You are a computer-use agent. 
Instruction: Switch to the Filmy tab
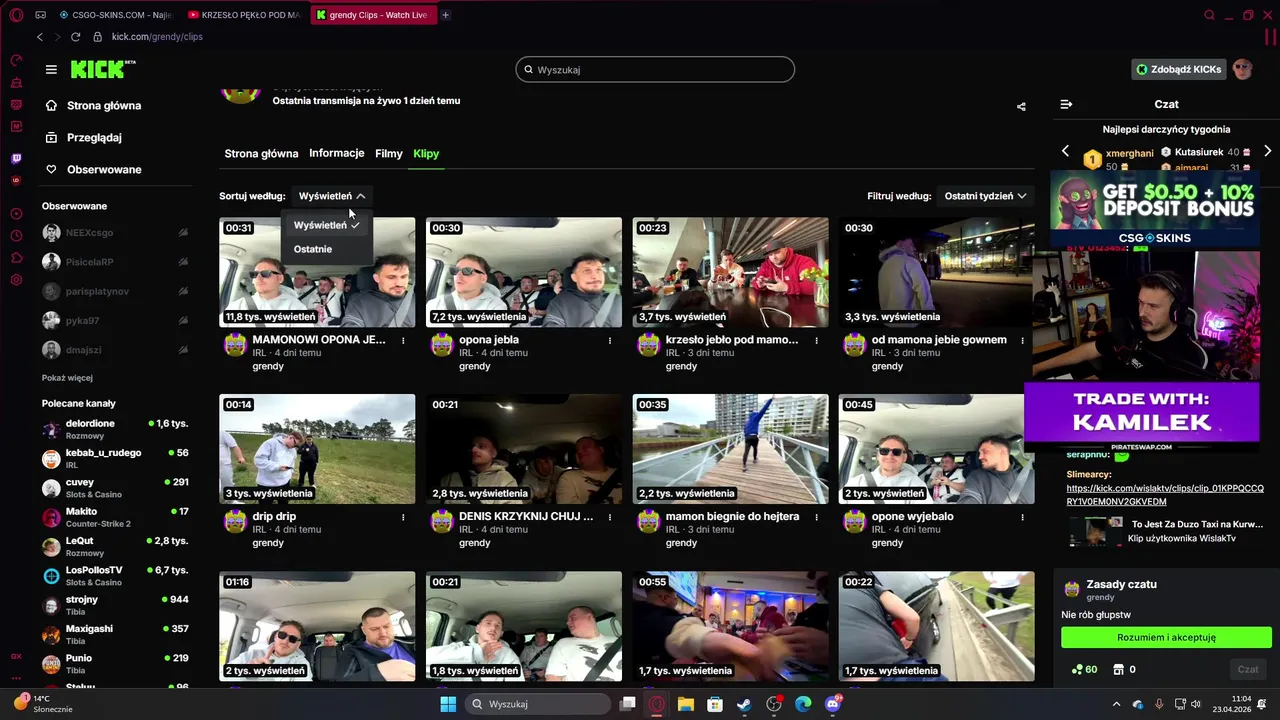389,154
